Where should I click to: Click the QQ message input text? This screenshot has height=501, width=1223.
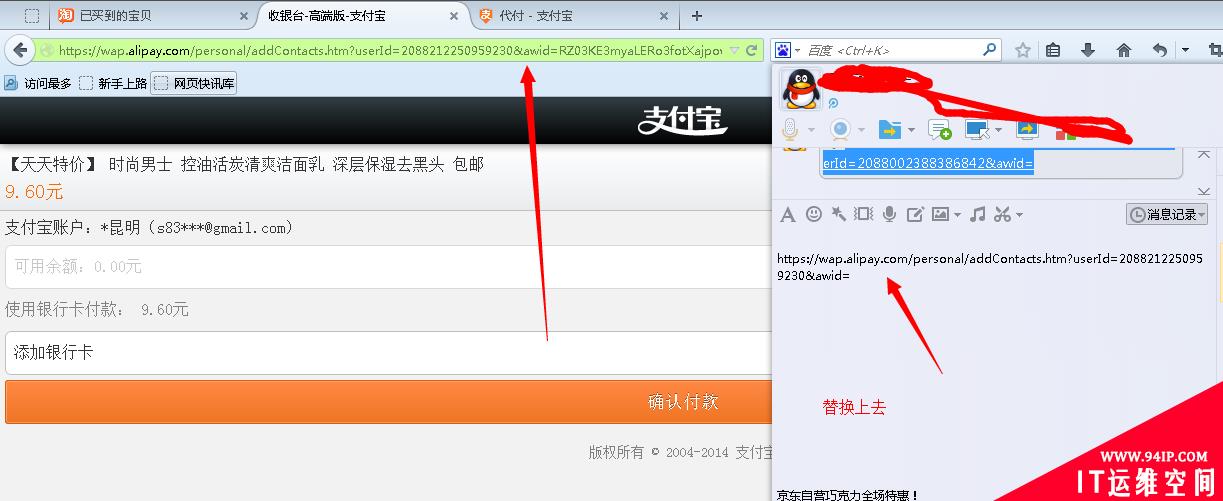click(989, 267)
